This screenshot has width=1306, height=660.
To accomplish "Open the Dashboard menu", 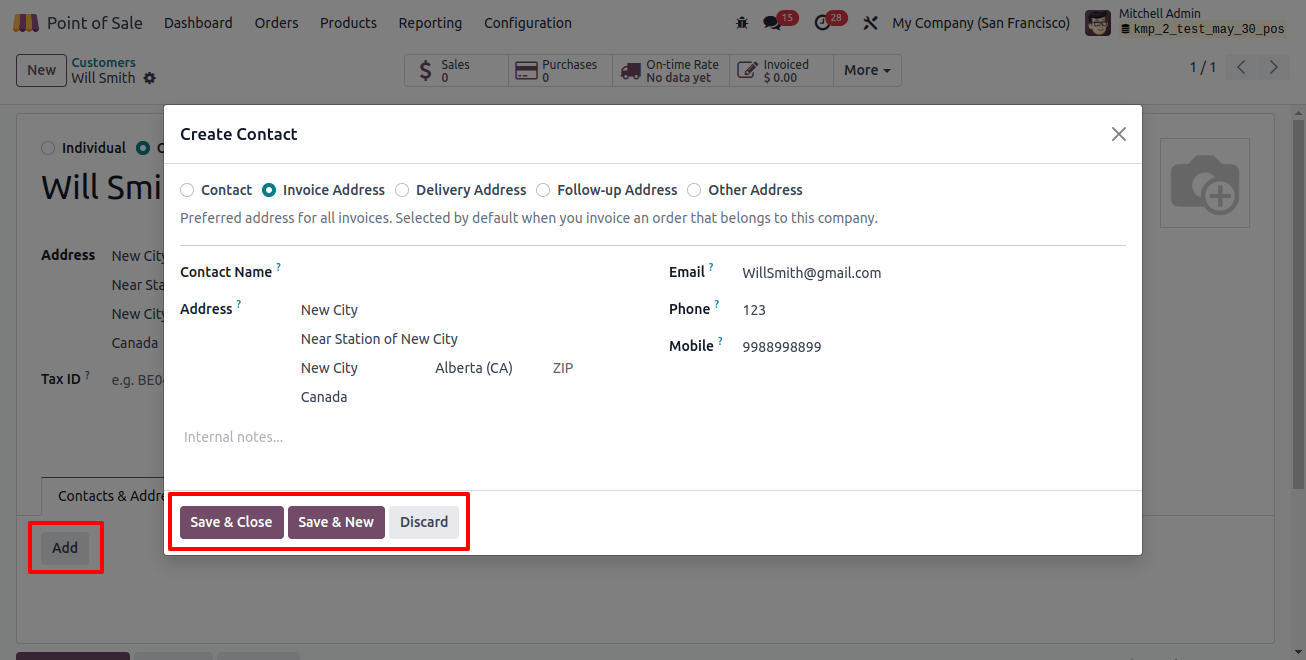I will [x=198, y=22].
